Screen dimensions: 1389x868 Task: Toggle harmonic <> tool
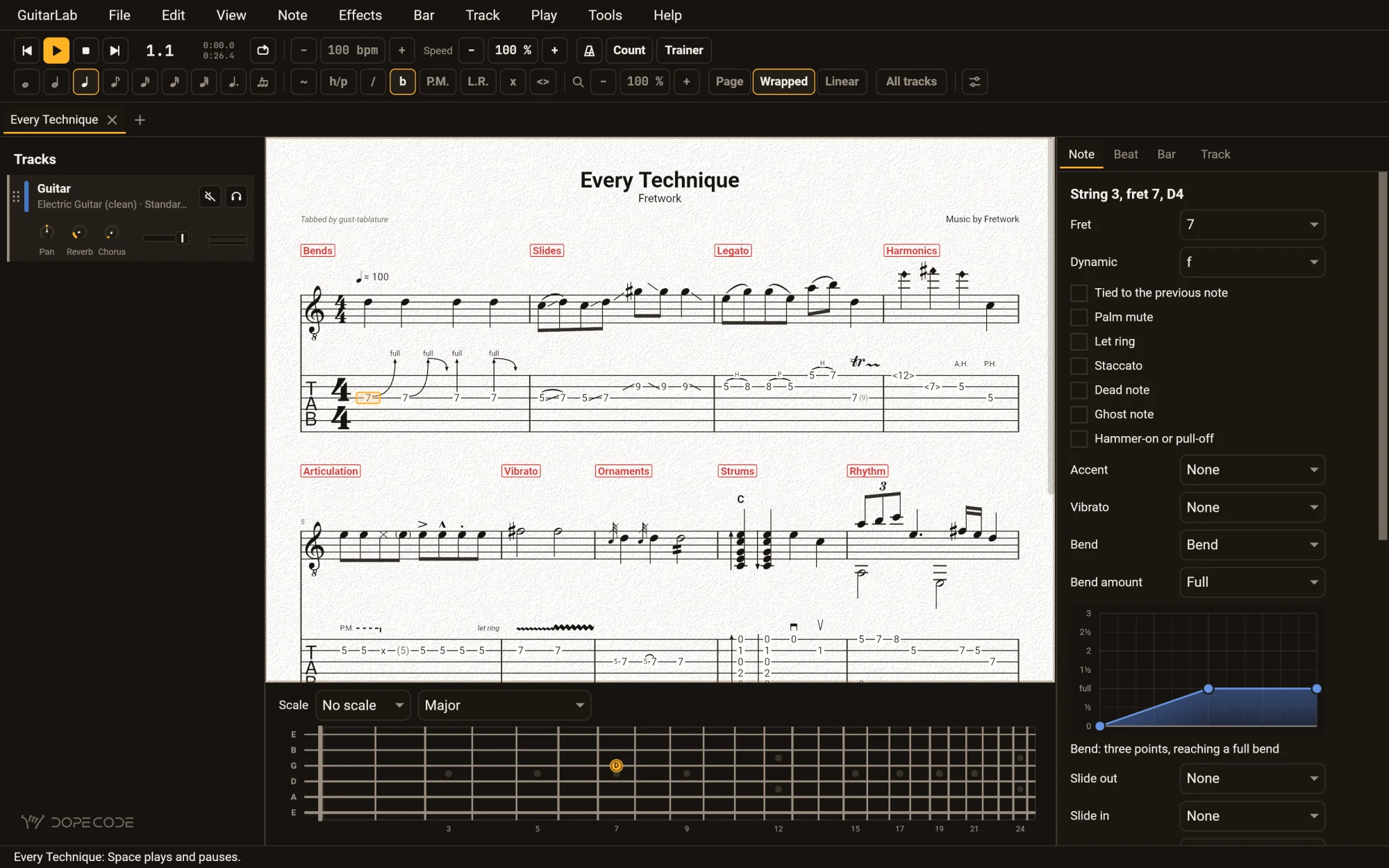(542, 82)
